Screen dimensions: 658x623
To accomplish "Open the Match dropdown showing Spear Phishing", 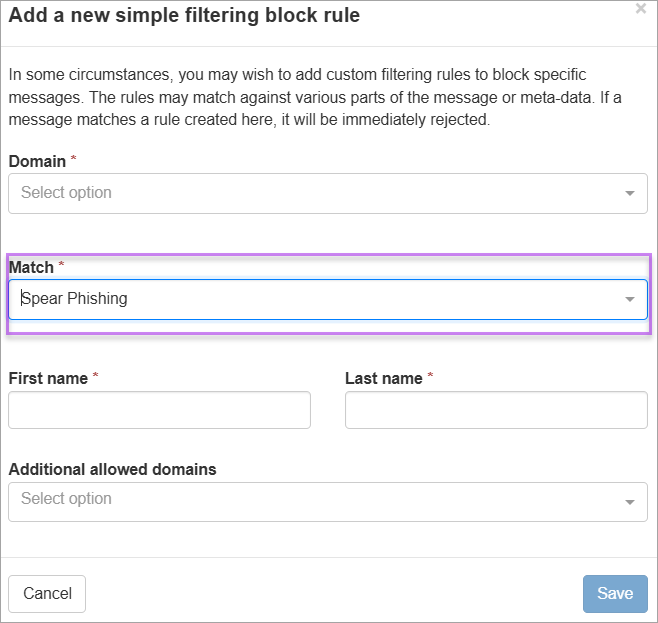I will pyautogui.click(x=310, y=299).
